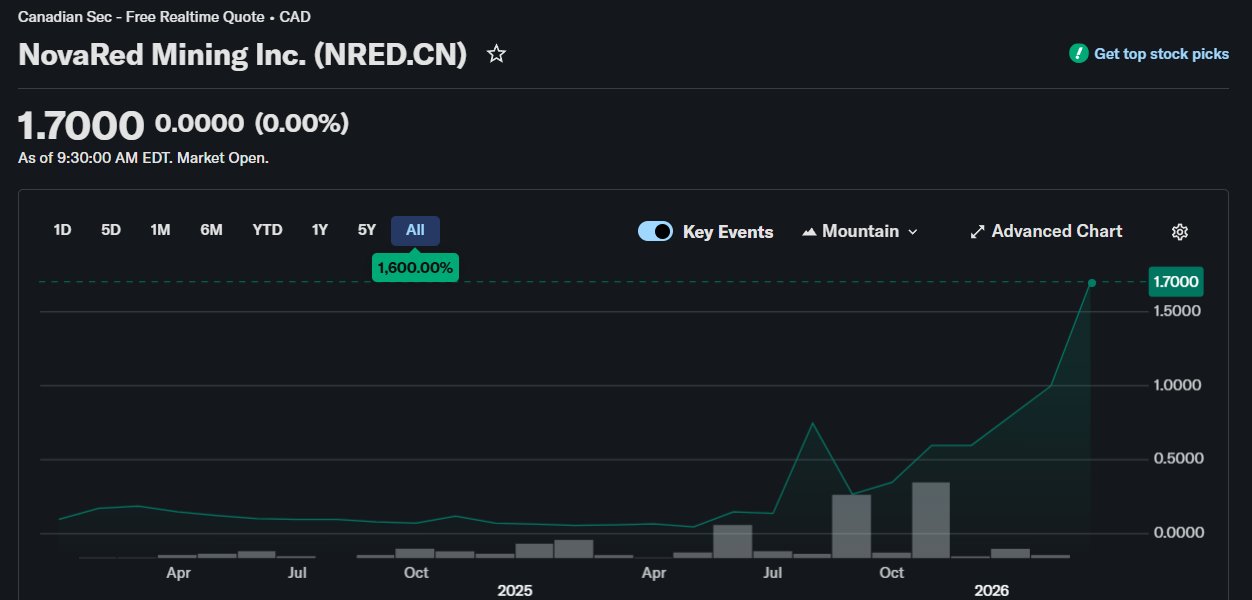Viewport: 1252px width, 600px height.
Task: Click the 1.0000 y-axis label
Action: click(1177, 385)
